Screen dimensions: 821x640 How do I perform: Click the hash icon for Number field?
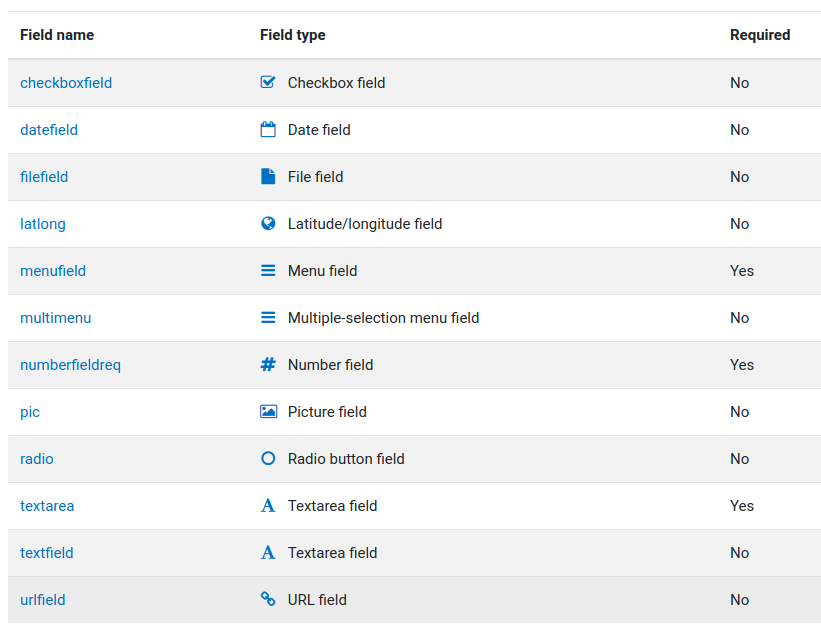(268, 365)
